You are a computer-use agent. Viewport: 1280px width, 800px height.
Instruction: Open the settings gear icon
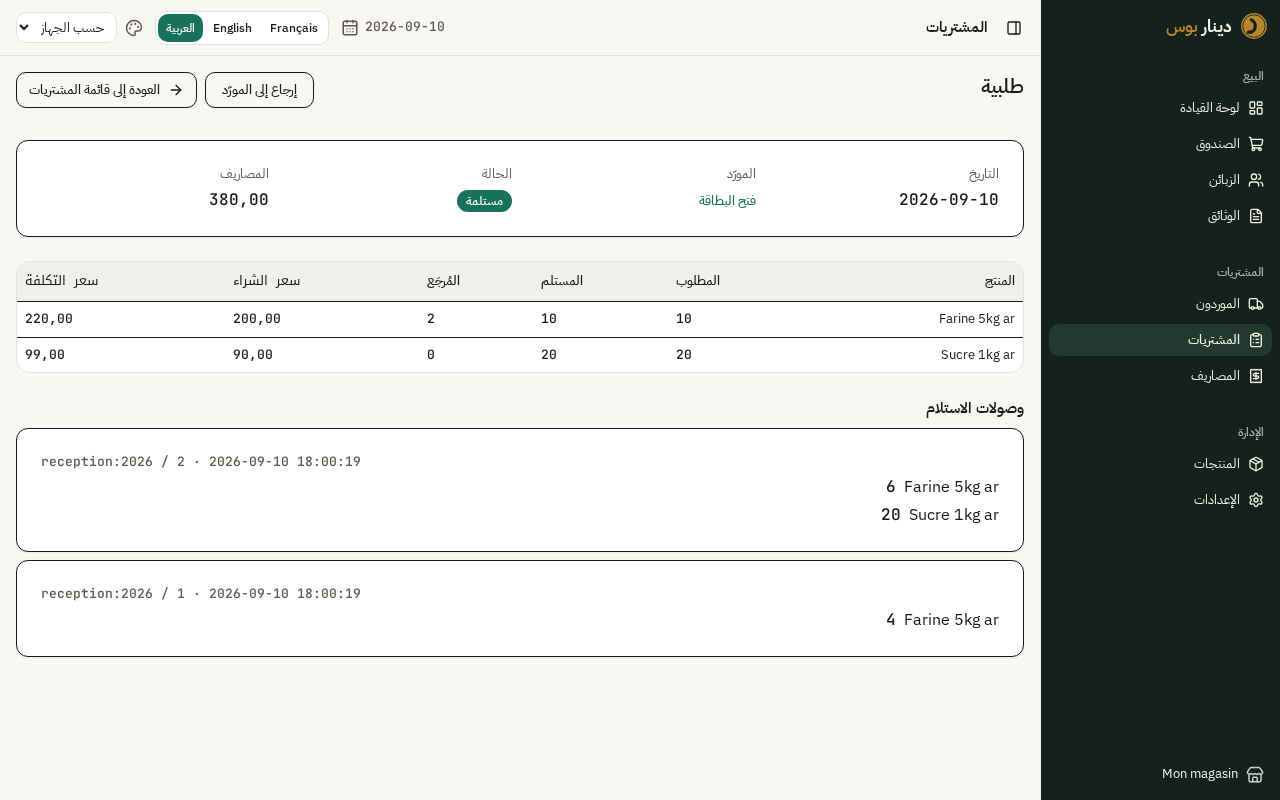[1256, 500]
